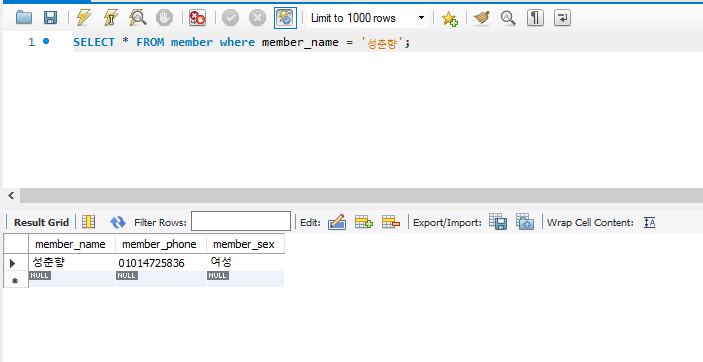Stop query execution hand icon
The image size is (703, 362).
click(x=164, y=18)
